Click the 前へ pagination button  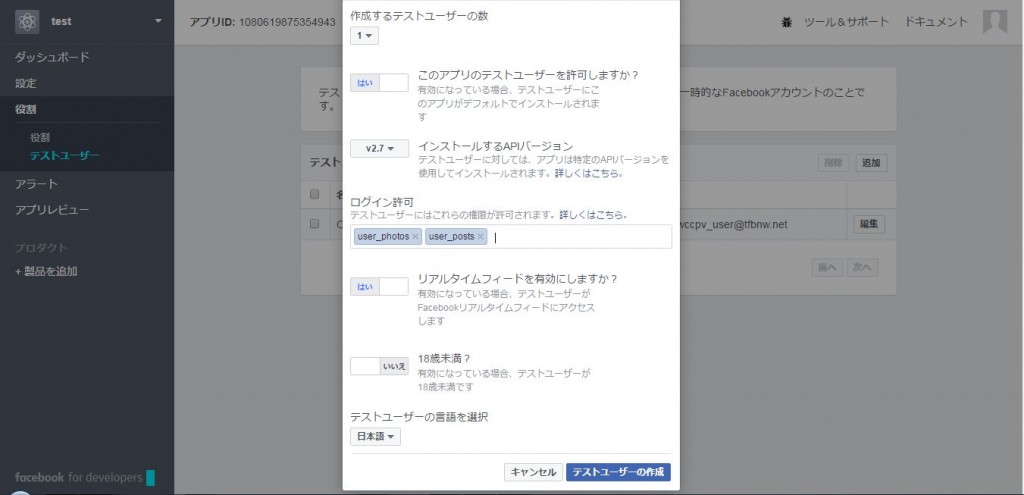(x=827, y=267)
